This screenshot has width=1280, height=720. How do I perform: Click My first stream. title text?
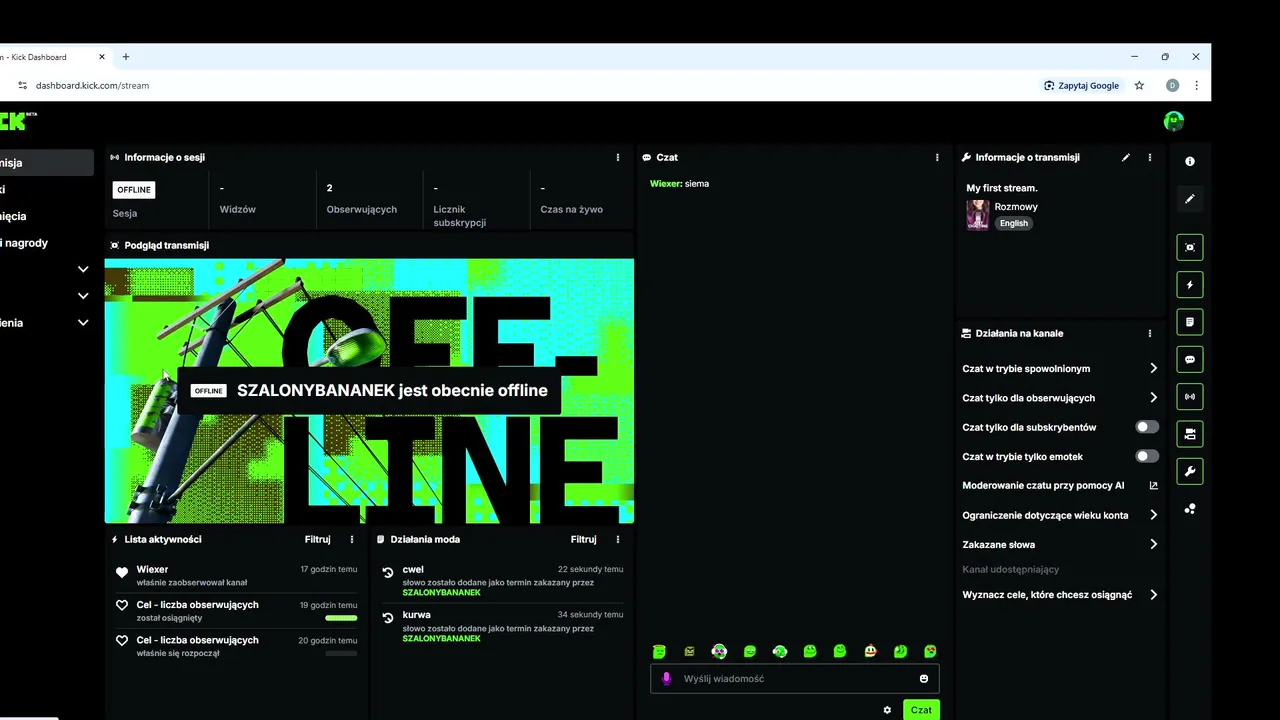1001,188
